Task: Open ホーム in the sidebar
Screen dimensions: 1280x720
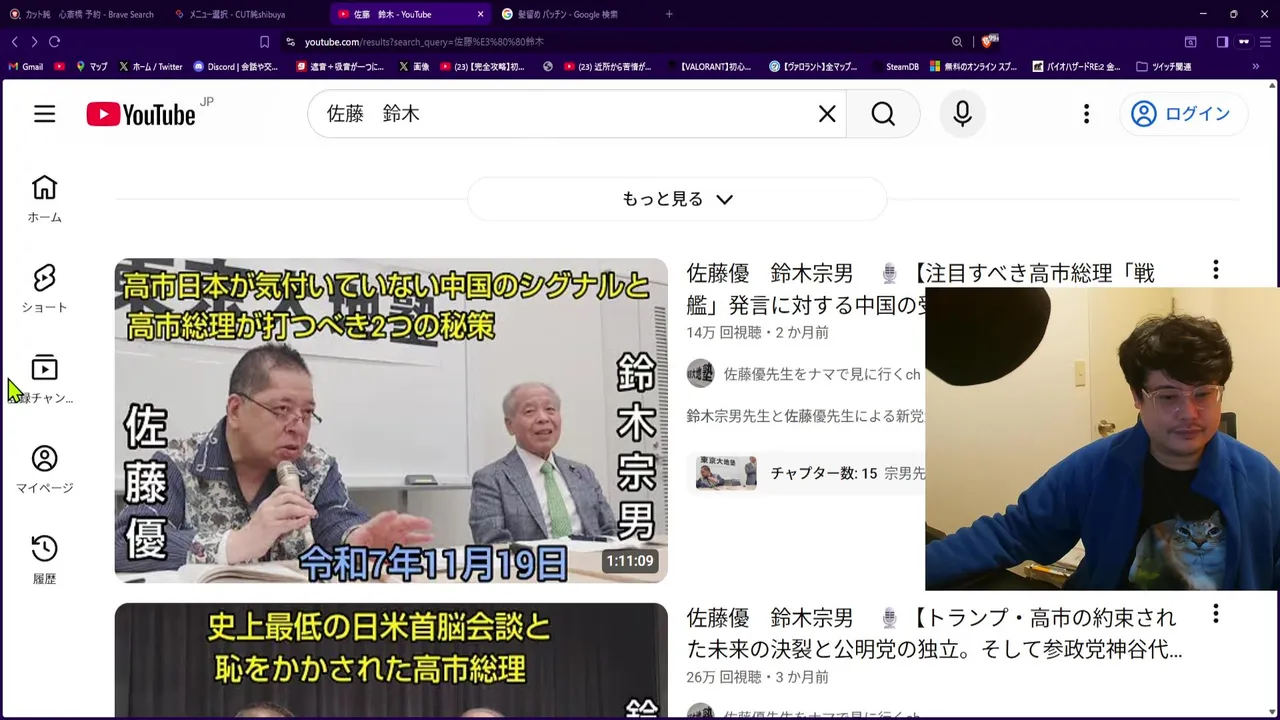Action: coord(44,199)
